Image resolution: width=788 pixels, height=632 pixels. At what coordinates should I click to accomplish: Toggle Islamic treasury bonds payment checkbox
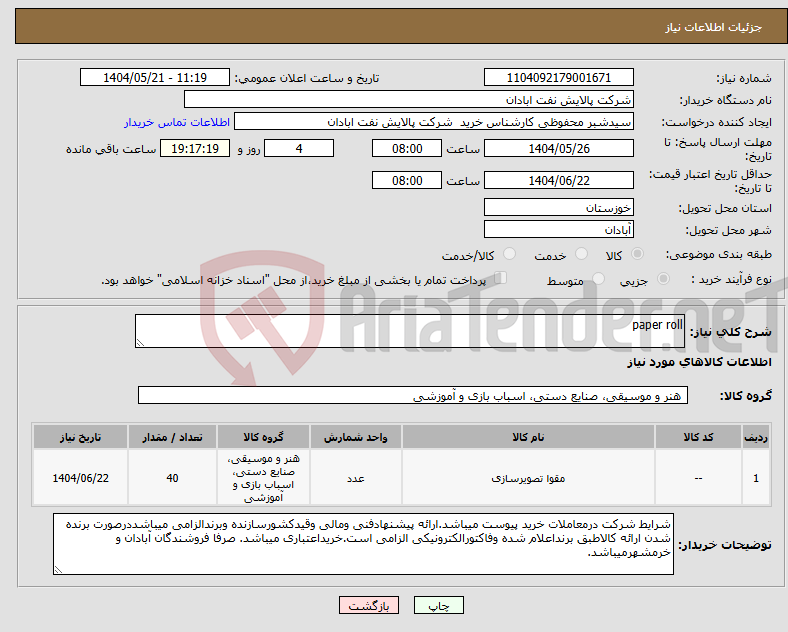coord(501,278)
